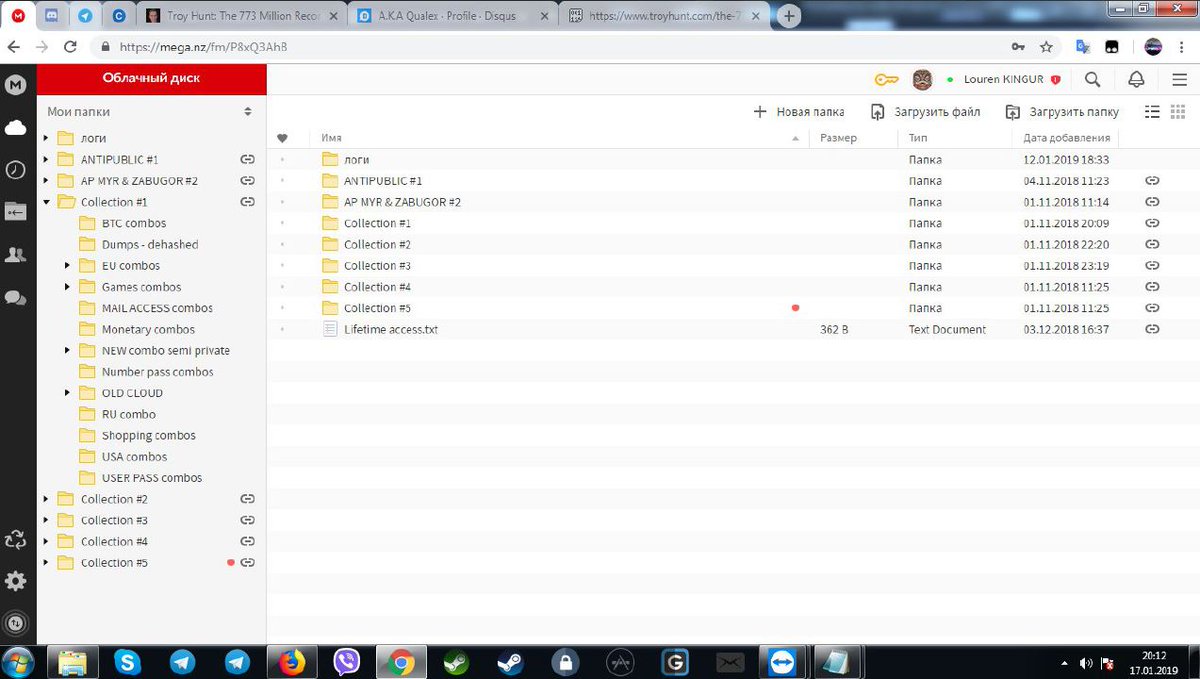1200x679 pixels.
Task: Toggle favourite heart column header
Action: coord(282,138)
